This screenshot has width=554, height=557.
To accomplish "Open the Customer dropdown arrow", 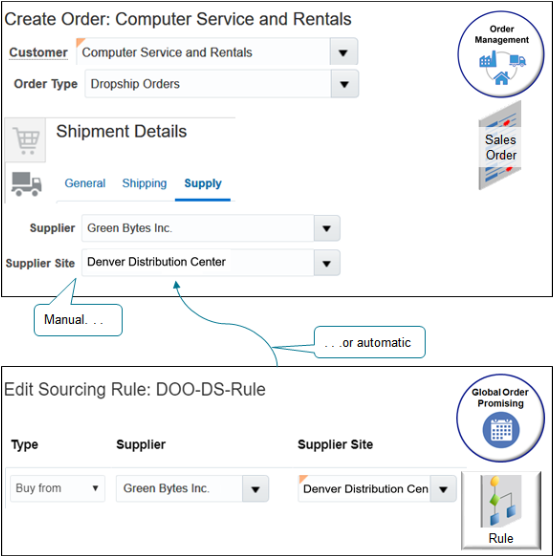I will point(343,53).
